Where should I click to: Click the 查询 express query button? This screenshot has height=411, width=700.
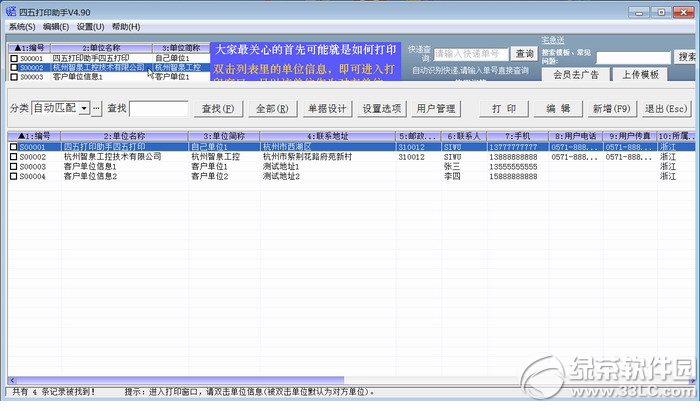(x=525, y=54)
